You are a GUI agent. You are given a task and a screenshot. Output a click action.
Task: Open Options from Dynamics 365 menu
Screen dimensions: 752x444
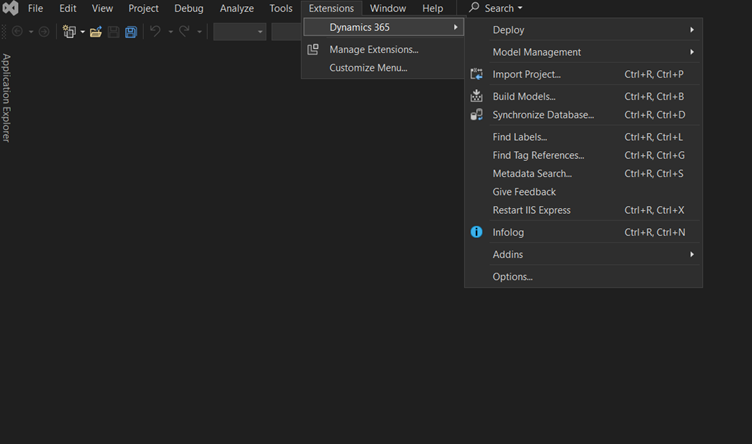512,277
